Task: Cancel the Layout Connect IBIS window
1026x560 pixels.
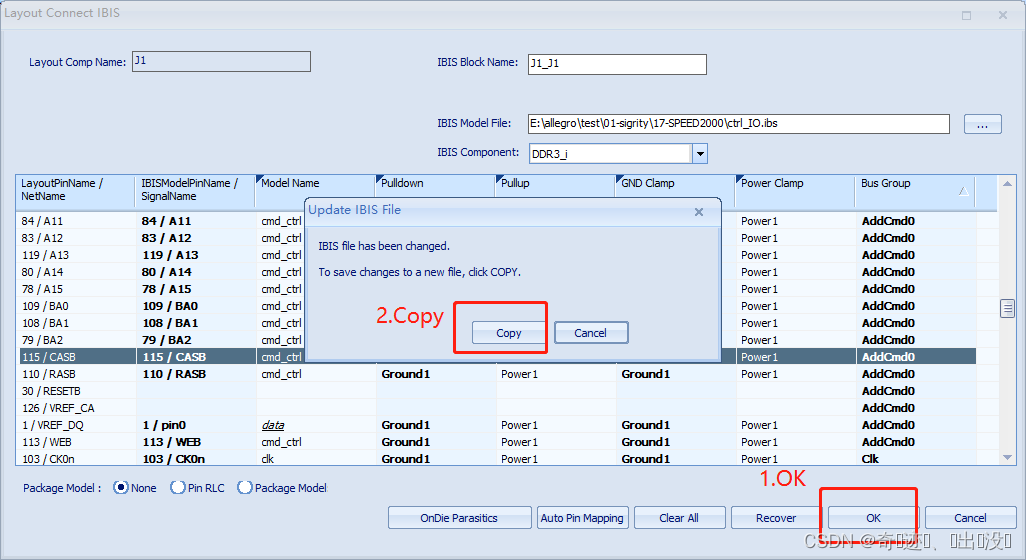Action: click(x=970, y=517)
